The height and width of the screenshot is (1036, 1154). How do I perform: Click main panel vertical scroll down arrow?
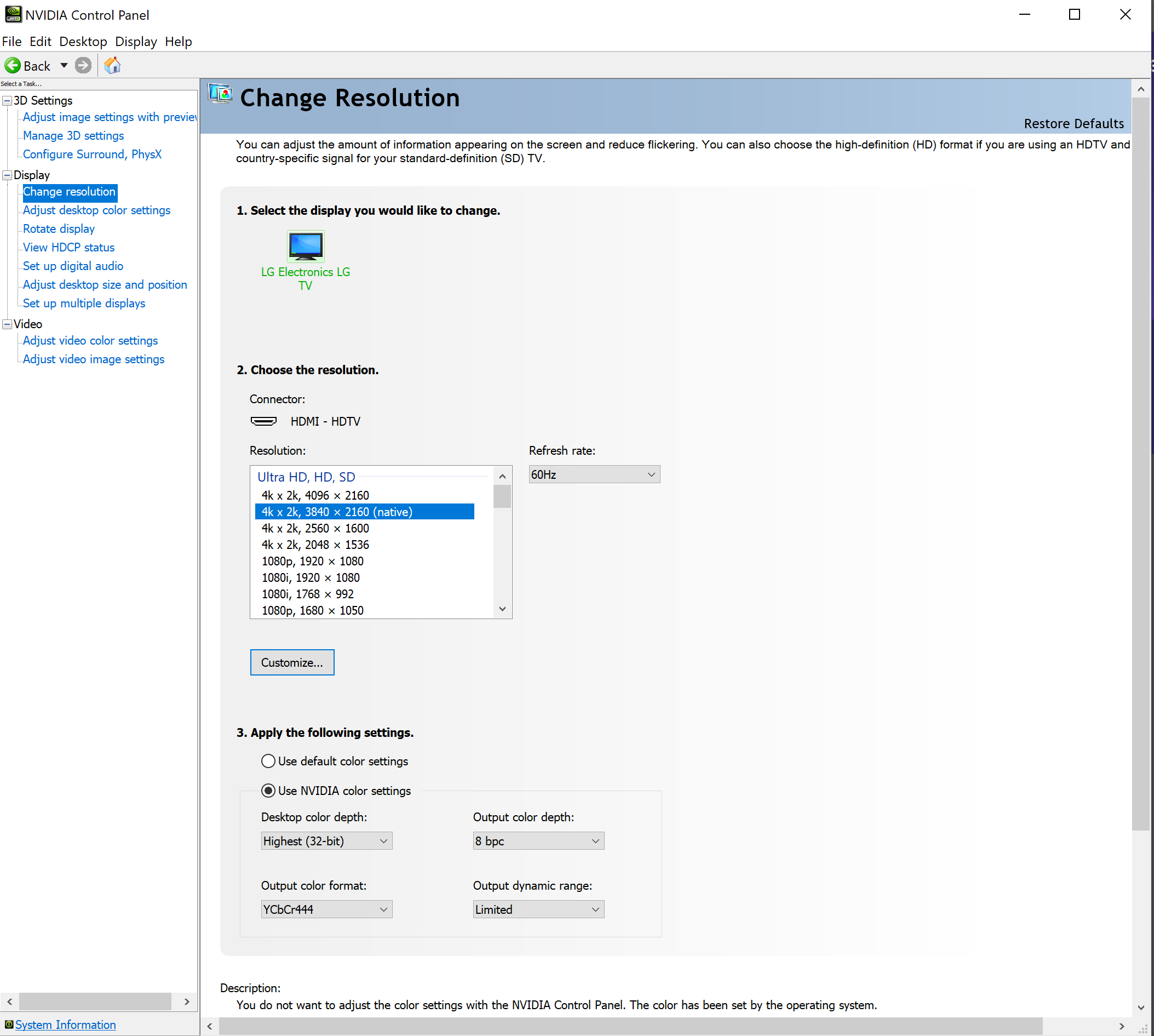tap(1141, 1007)
